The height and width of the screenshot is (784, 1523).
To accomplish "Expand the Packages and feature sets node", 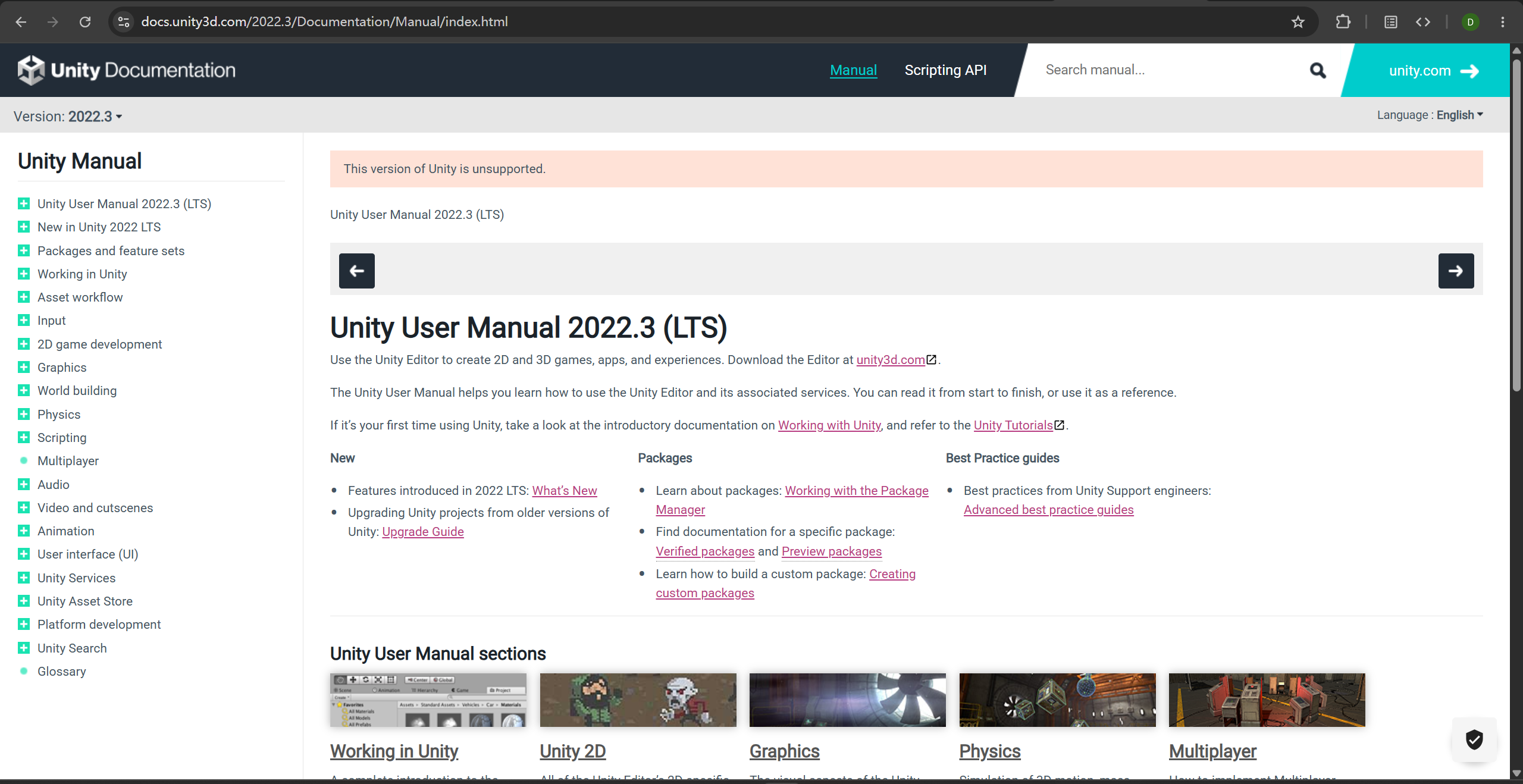I will click(x=24, y=250).
